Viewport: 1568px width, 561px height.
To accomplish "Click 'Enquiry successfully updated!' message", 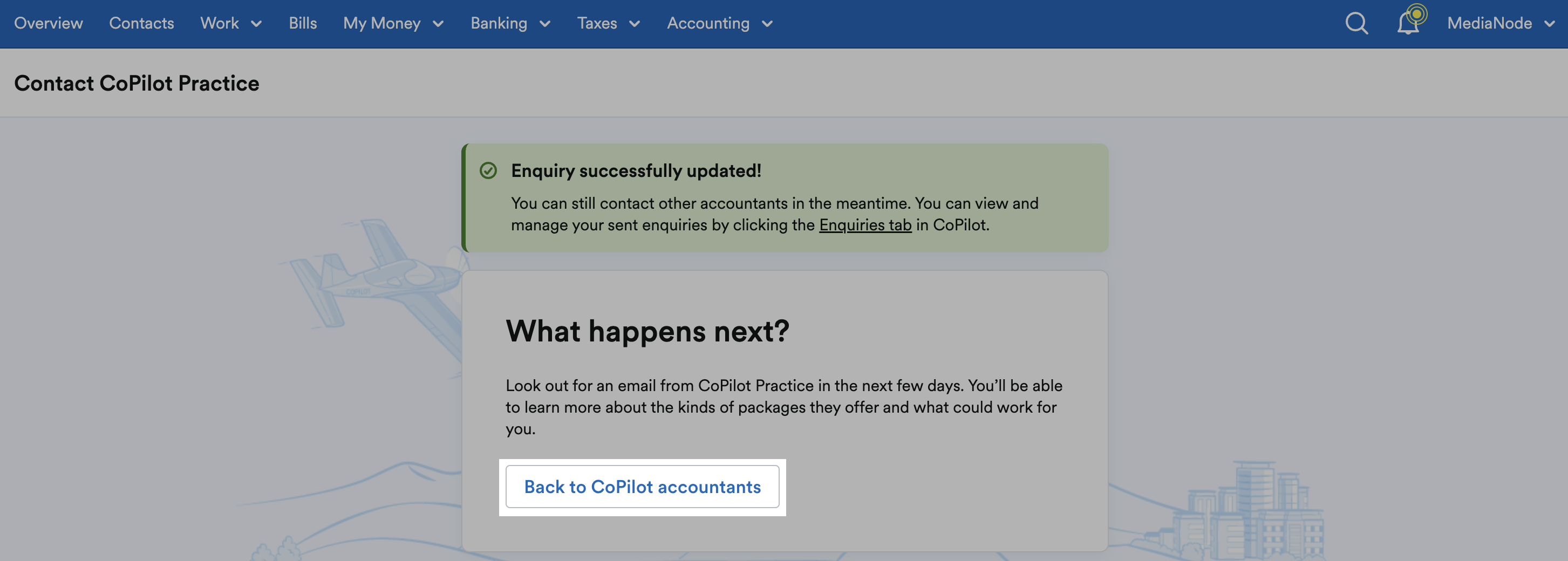I will click(636, 171).
